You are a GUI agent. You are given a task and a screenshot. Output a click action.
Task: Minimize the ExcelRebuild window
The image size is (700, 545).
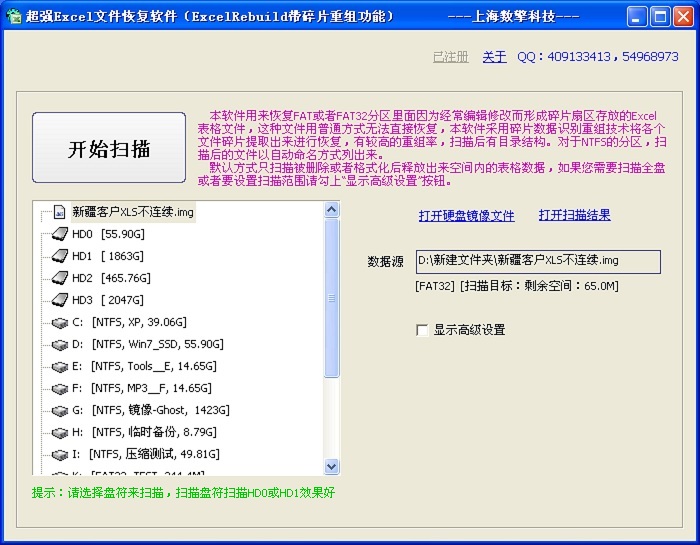point(636,17)
